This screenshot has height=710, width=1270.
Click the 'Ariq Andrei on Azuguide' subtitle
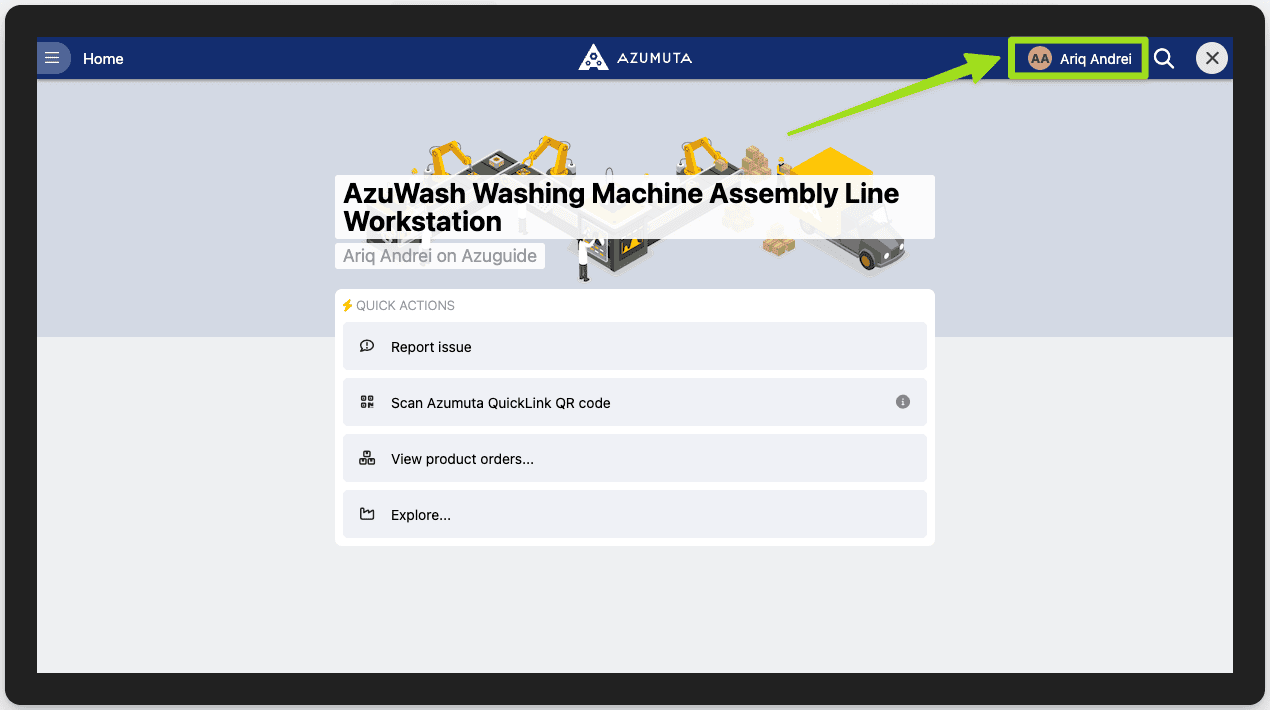click(440, 256)
